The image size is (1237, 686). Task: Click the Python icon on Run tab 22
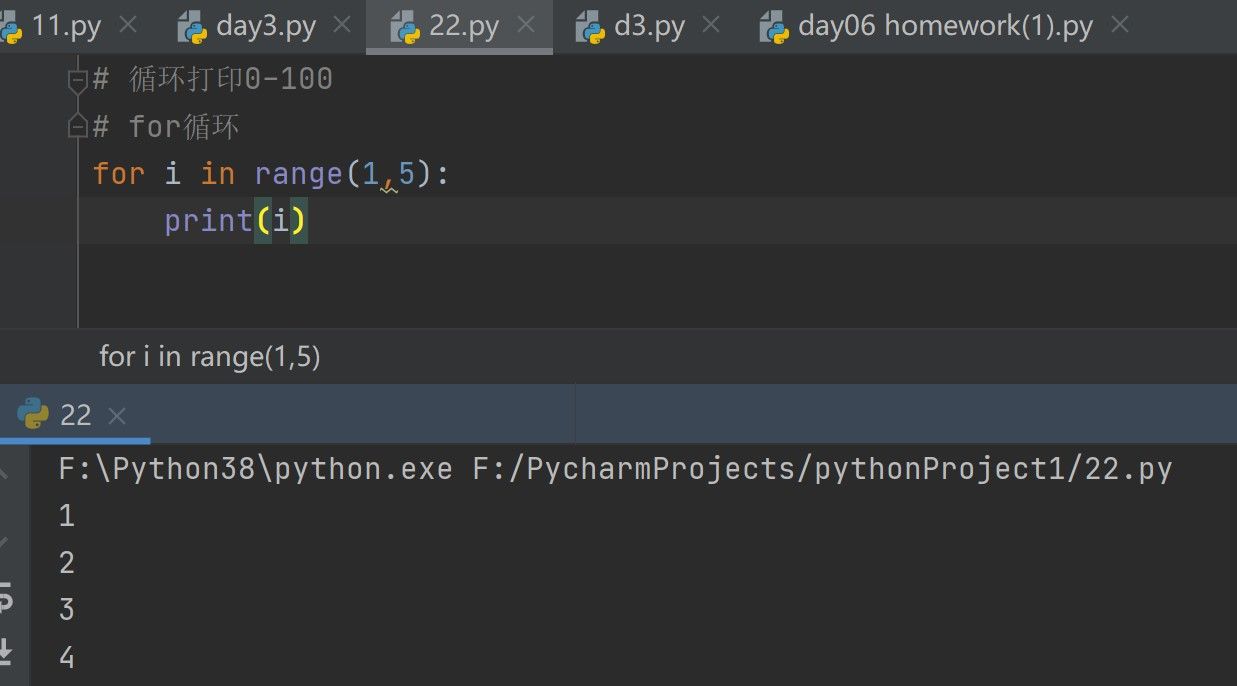click(x=33, y=414)
